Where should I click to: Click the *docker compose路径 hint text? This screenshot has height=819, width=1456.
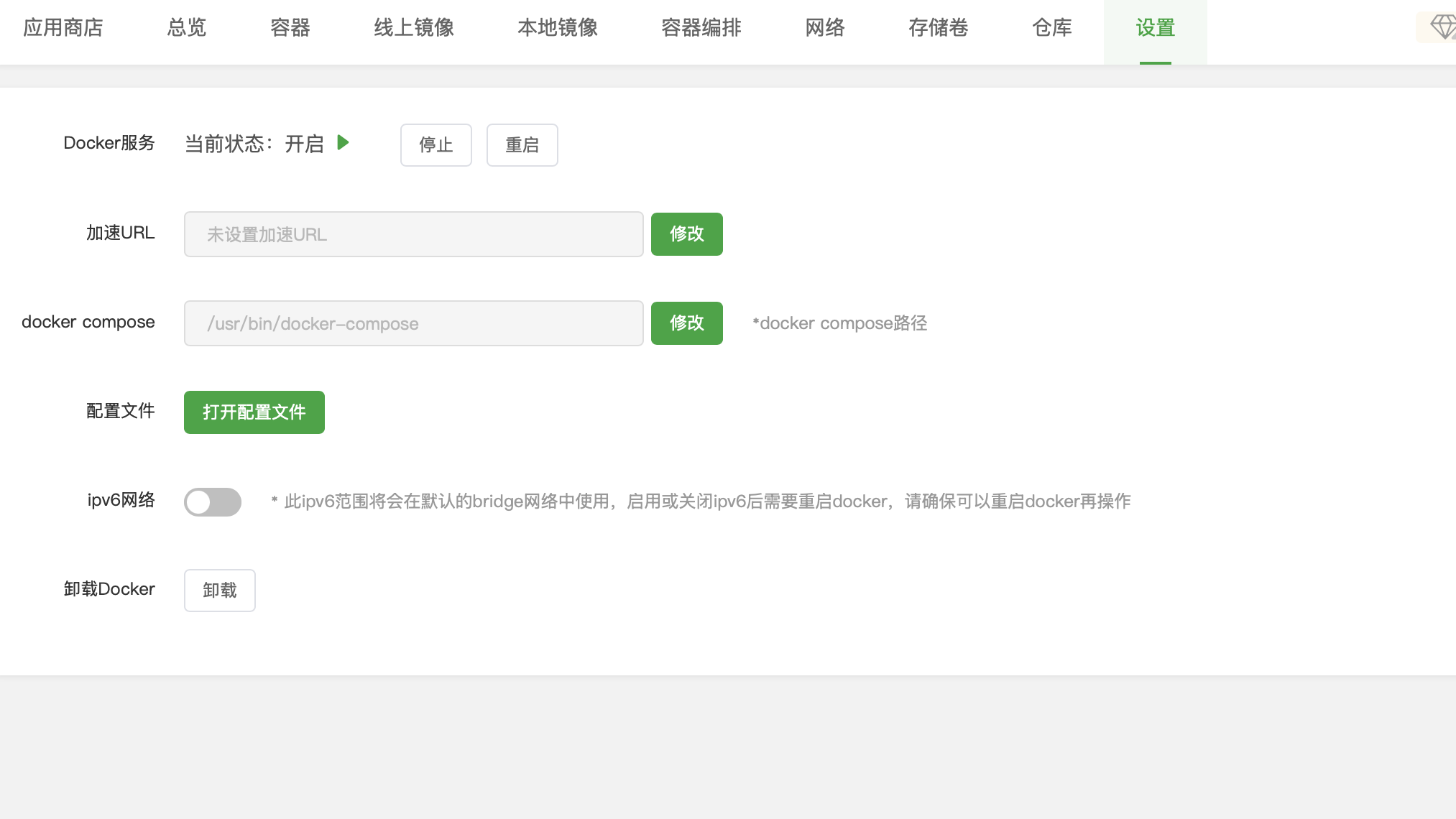(x=839, y=323)
